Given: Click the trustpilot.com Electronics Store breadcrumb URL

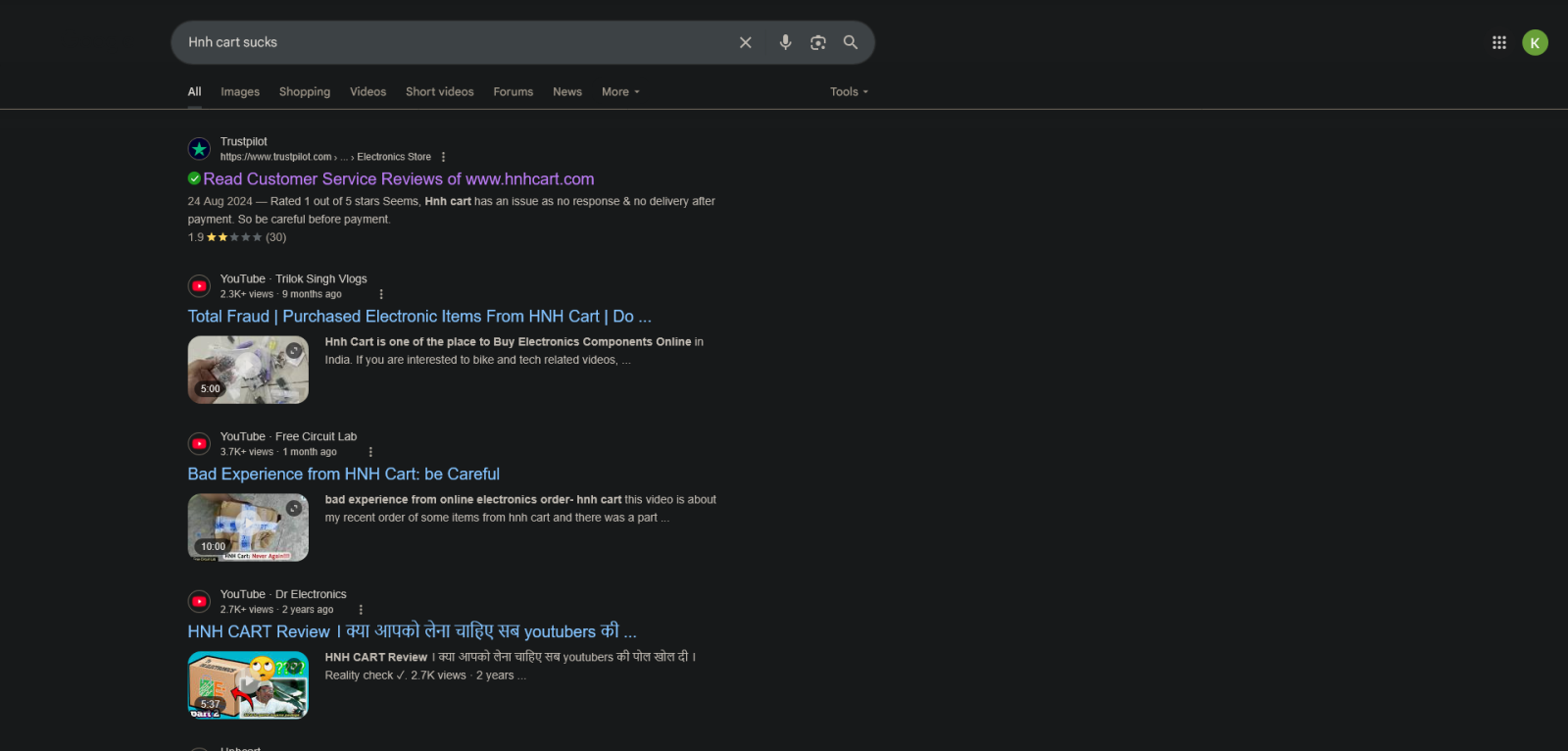Looking at the screenshot, I should point(325,157).
